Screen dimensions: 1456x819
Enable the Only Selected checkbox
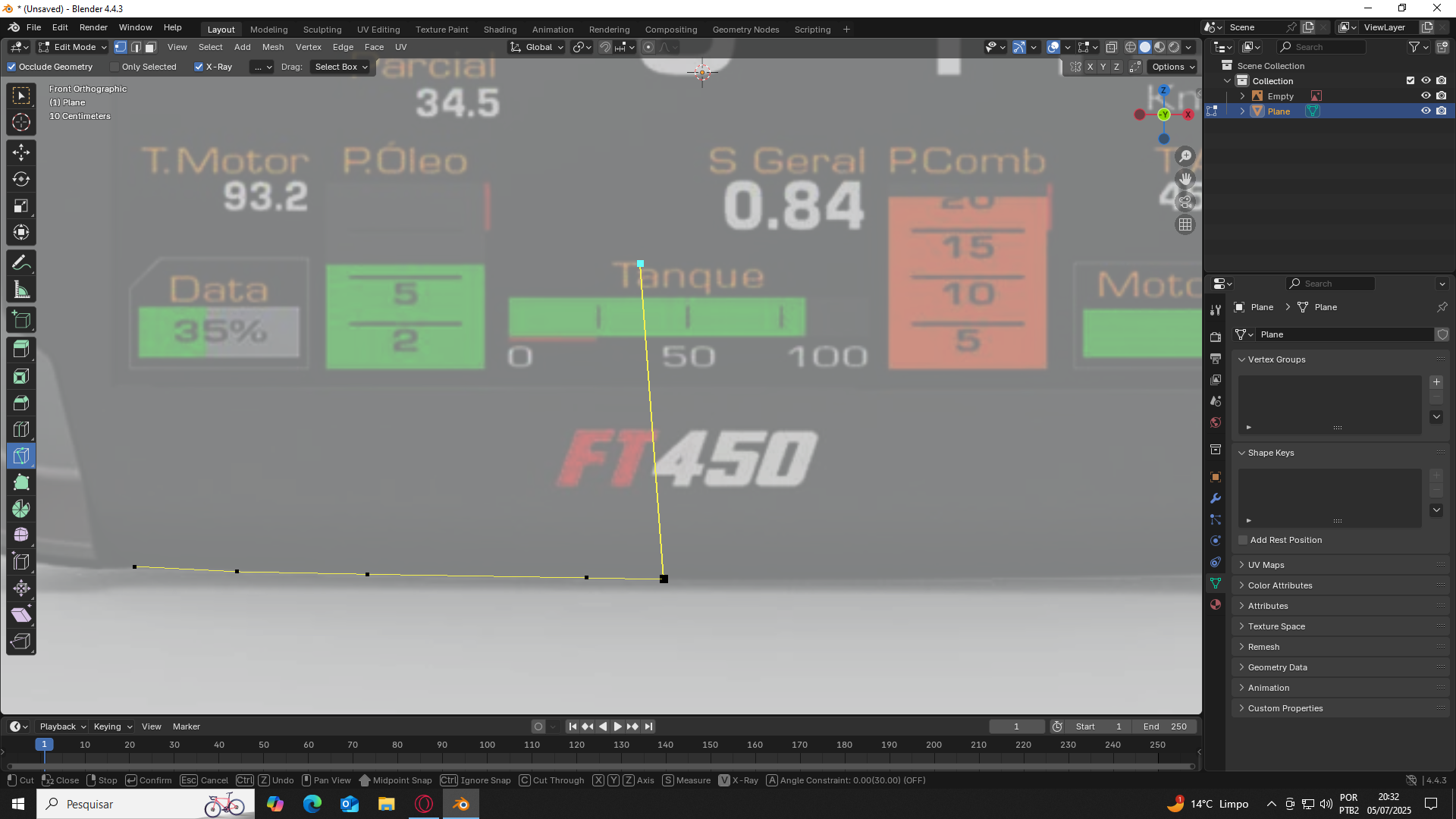[x=115, y=67]
